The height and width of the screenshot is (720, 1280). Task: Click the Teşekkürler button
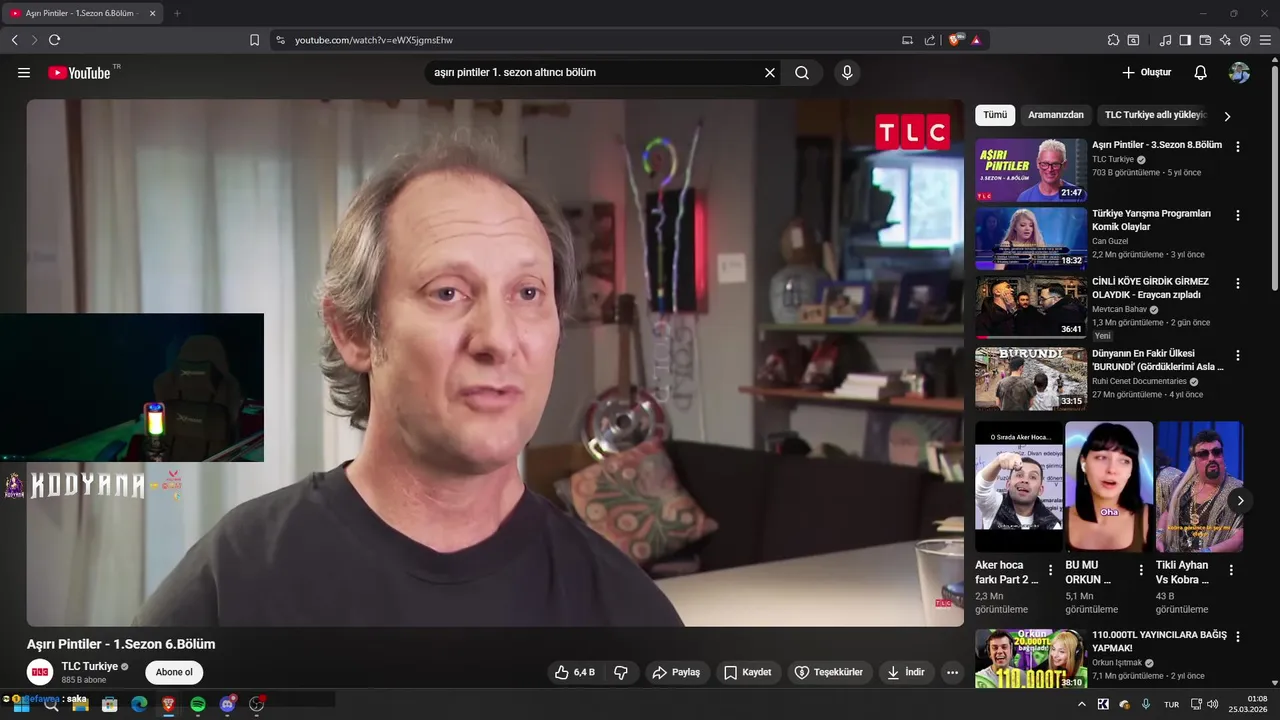[x=829, y=672]
